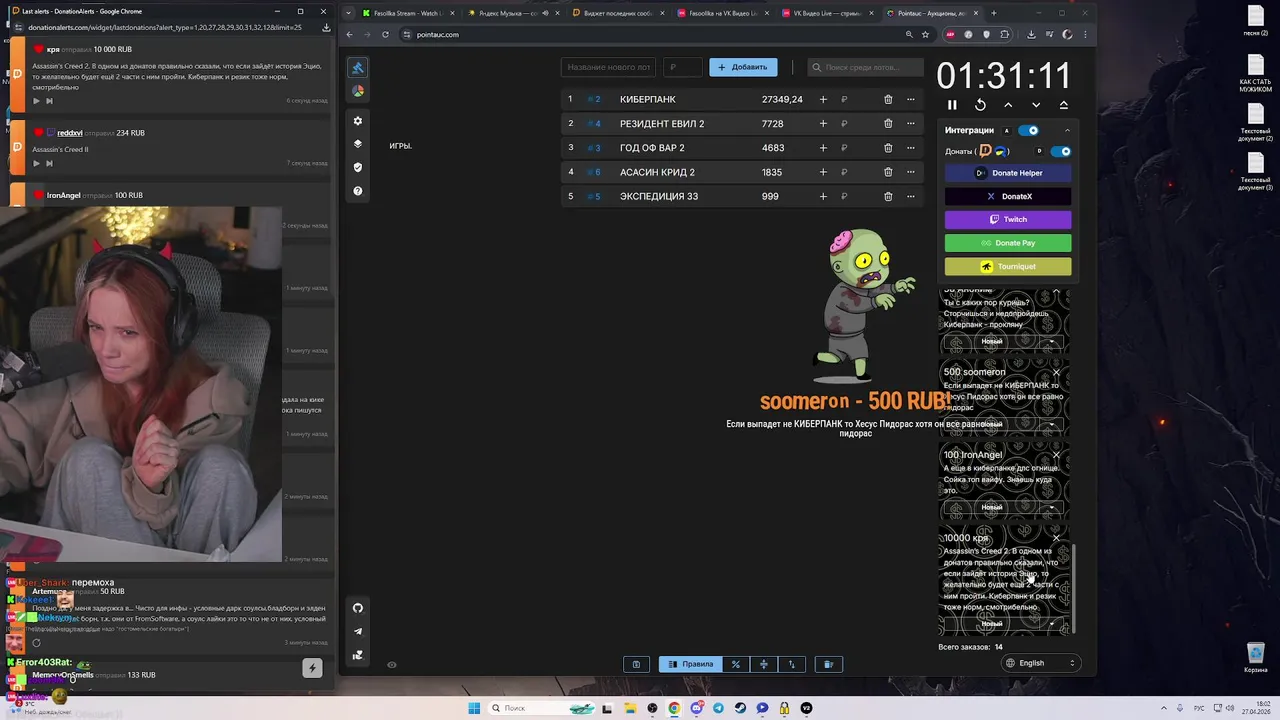Toggle the Донаты switch
Screen dimensions: 1280x720
click(x=1061, y=152)
